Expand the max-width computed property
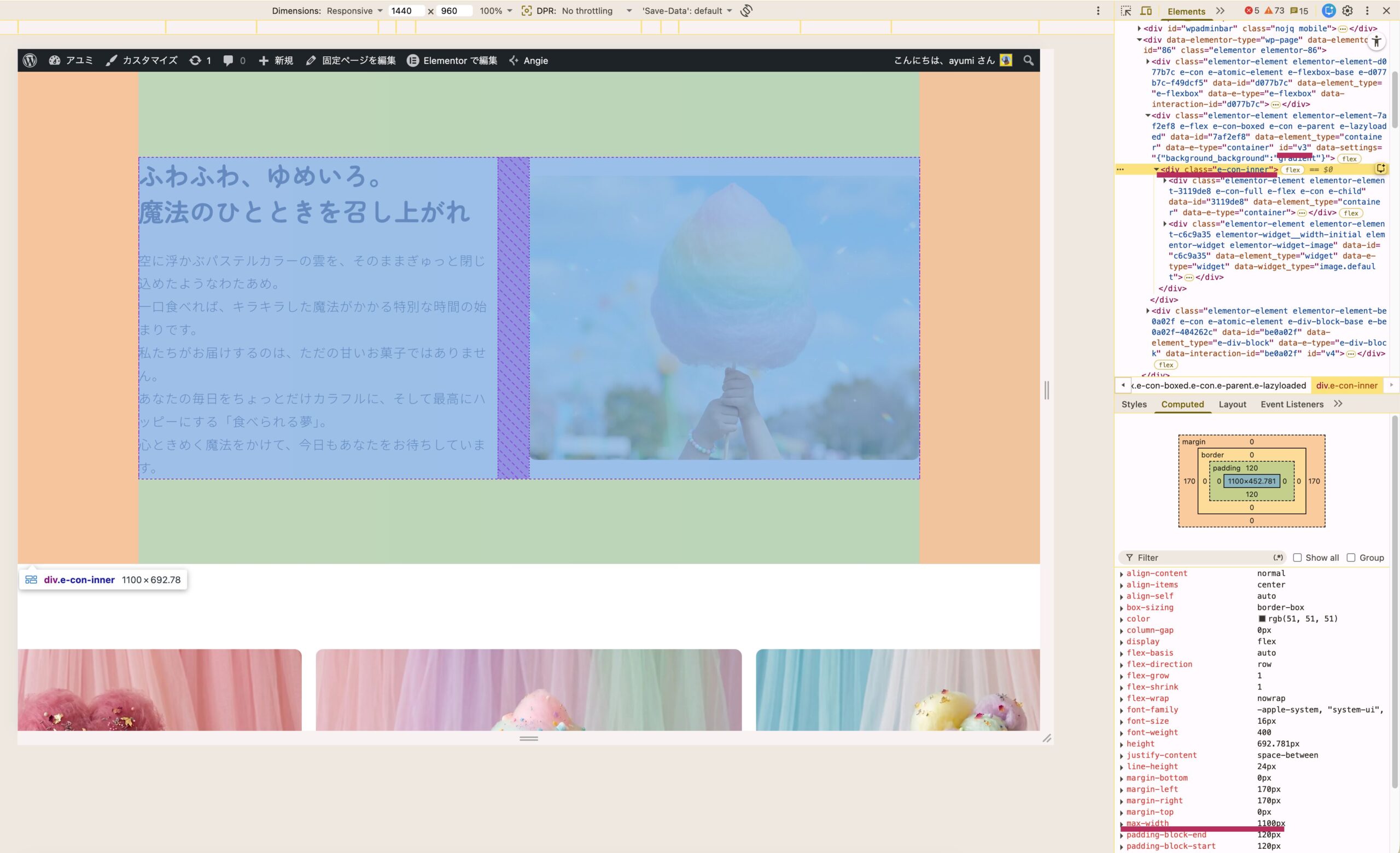This screenshot has height=853, width=1400. pyautogui.click(x=1122, y=824)
